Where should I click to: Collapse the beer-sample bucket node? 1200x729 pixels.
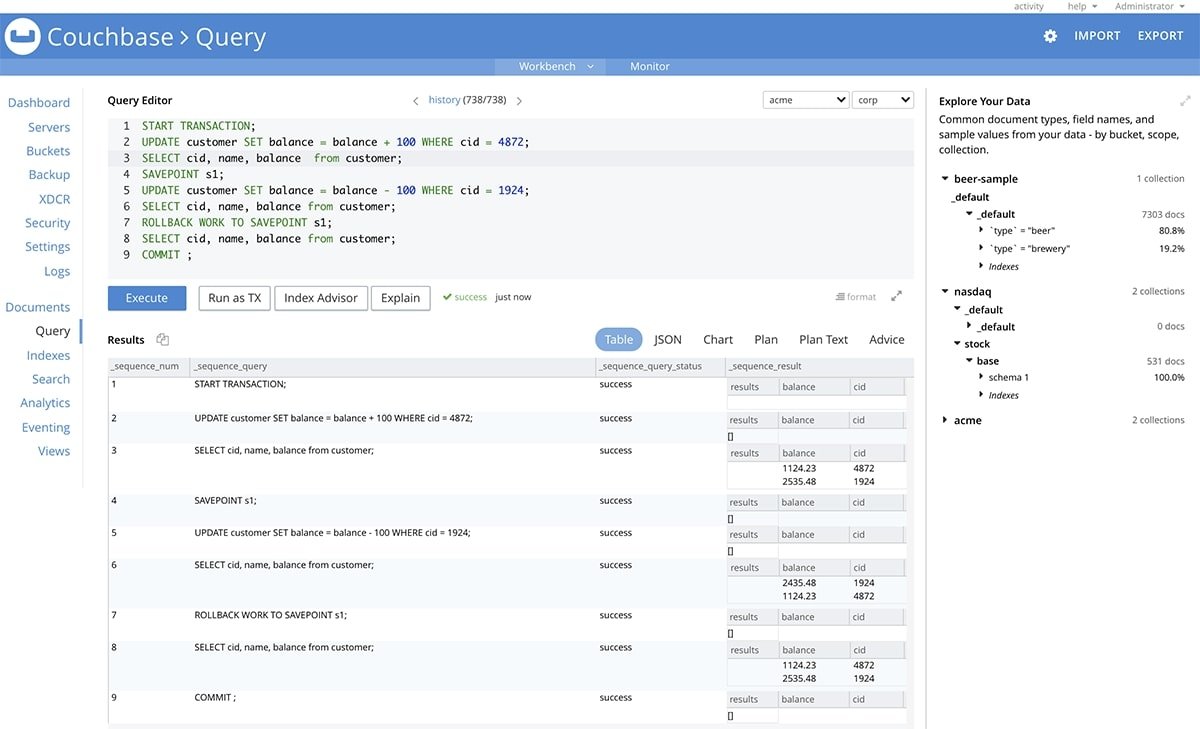point(945,179)
